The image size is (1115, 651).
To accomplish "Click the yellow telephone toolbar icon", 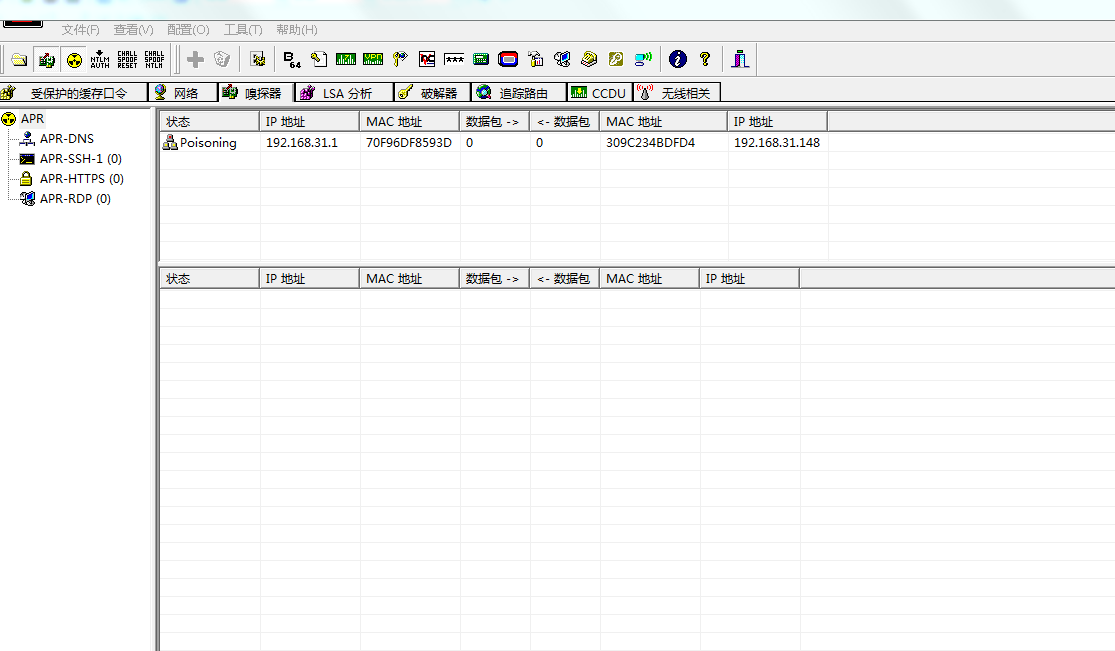I will tap(589, 60).
